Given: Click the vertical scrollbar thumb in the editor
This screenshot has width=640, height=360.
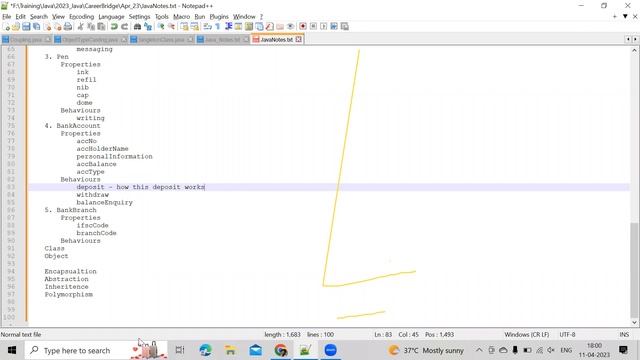Looking at the screenshot, I should (634, 270).
